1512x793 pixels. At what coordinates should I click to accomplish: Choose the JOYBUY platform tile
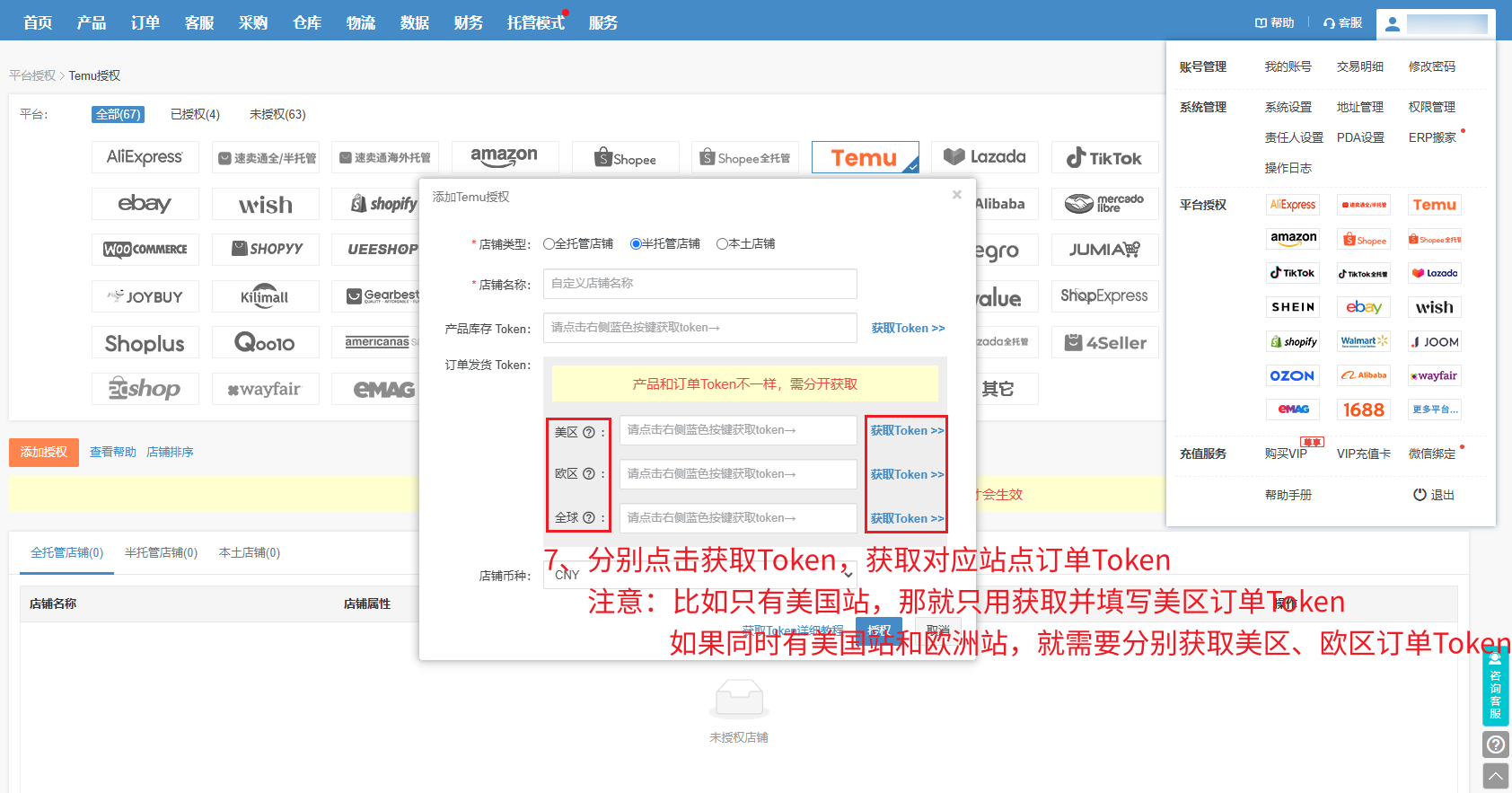[145, 296]
